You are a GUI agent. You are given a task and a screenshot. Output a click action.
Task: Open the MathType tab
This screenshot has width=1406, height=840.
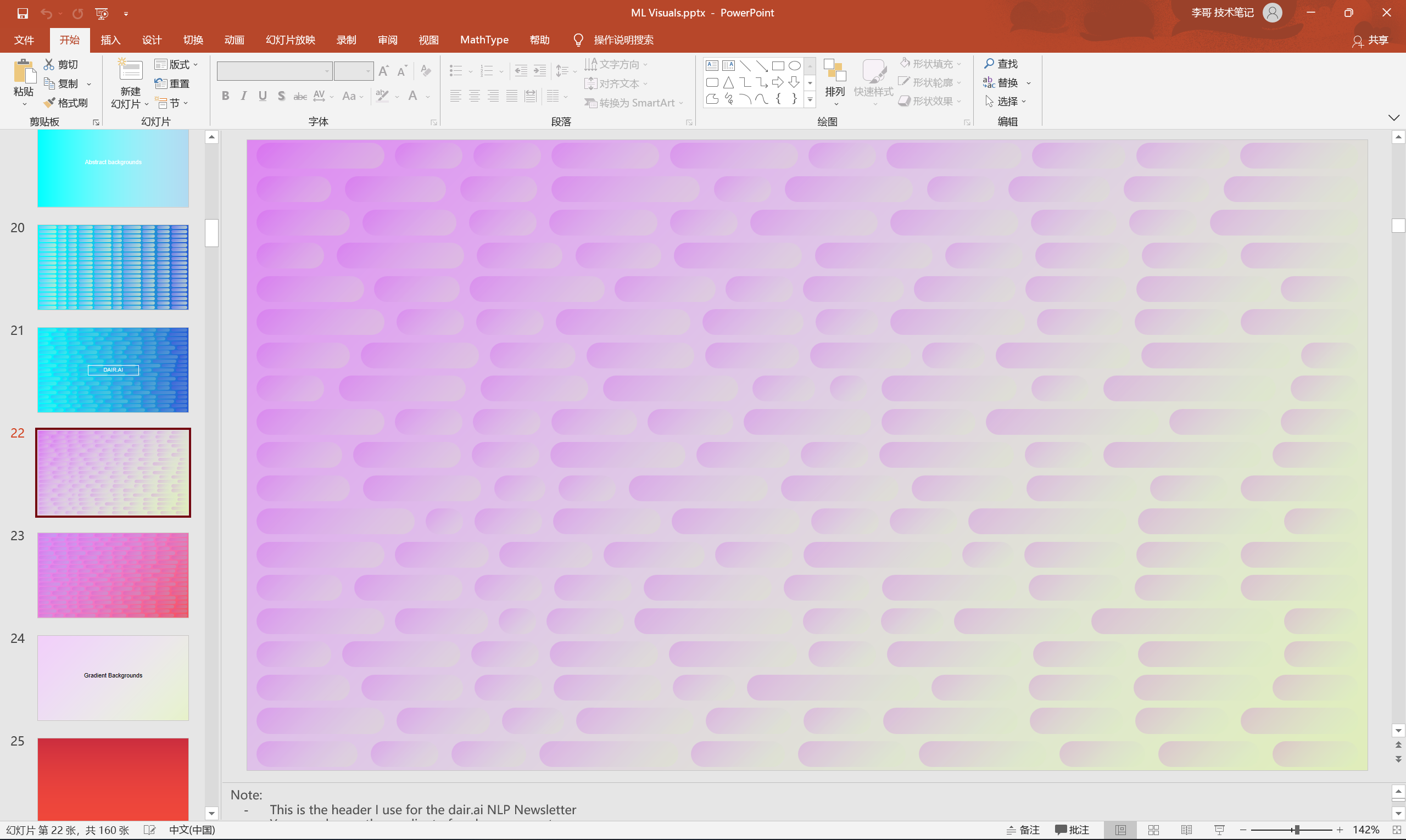tap(484, 40)
